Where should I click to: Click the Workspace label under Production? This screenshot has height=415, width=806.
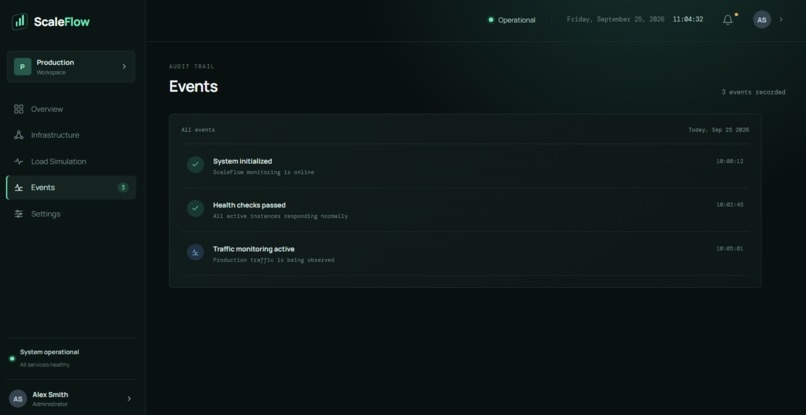click(51, 73)
